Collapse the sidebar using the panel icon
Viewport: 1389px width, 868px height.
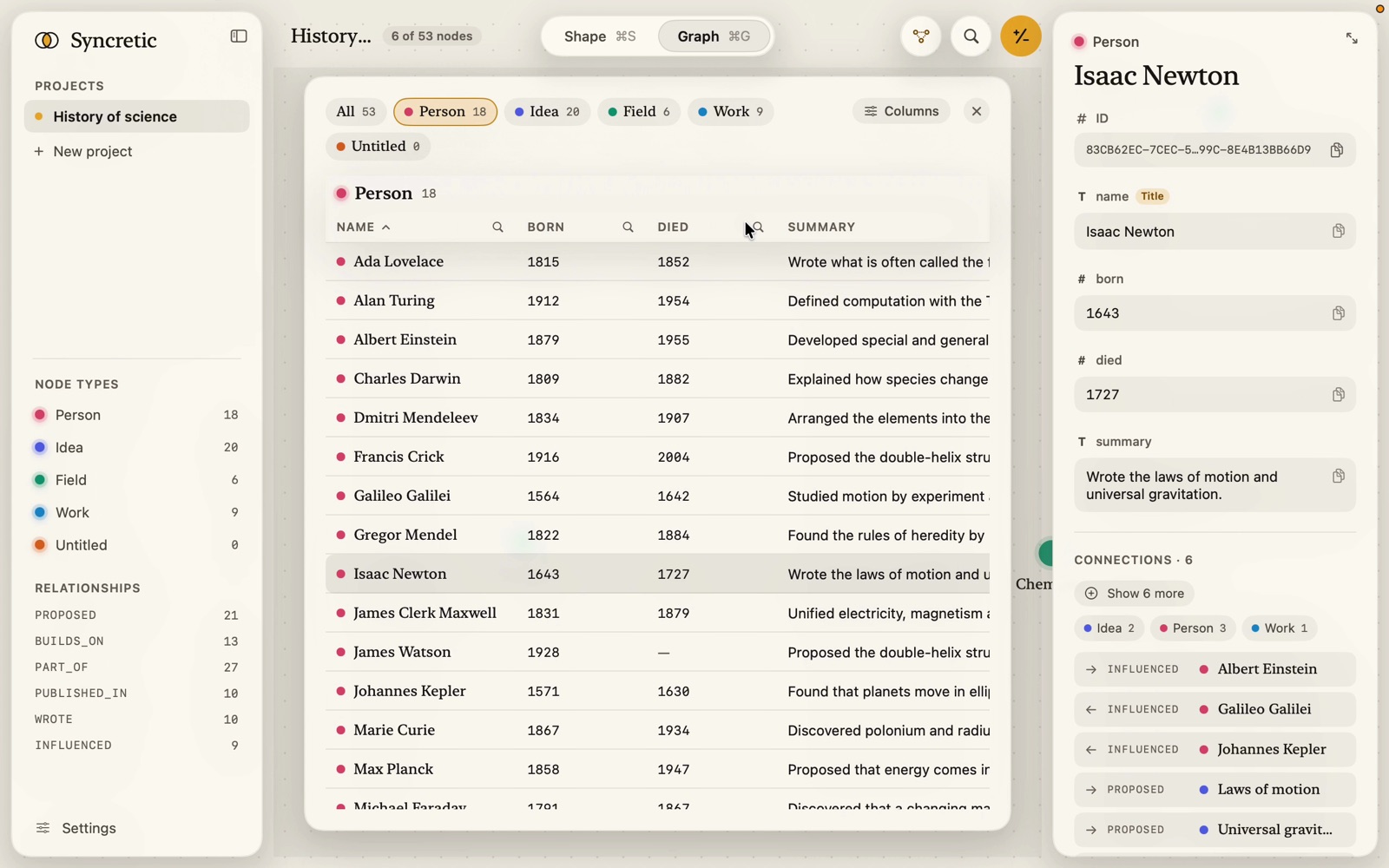coord(239,36)
